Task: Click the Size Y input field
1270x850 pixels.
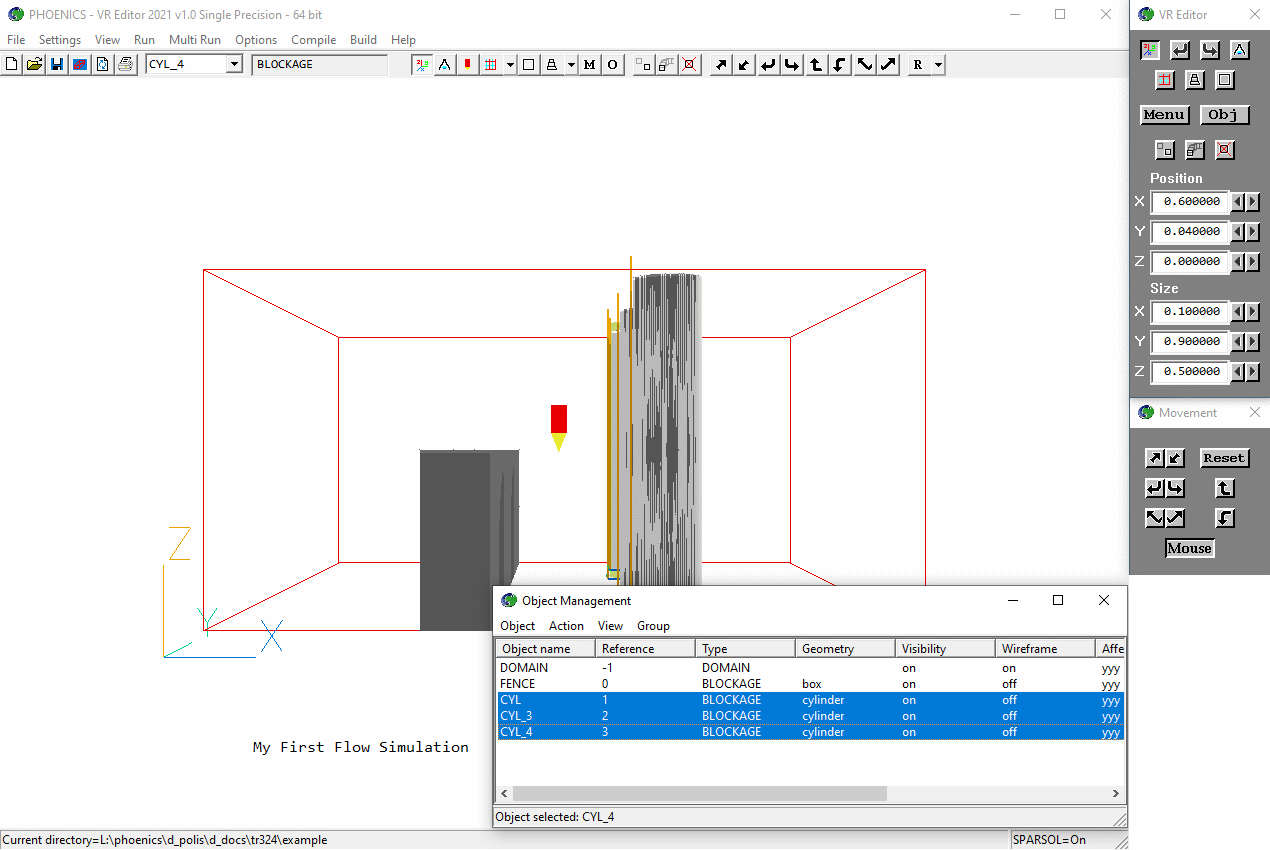Action: tap(1190, 342)
